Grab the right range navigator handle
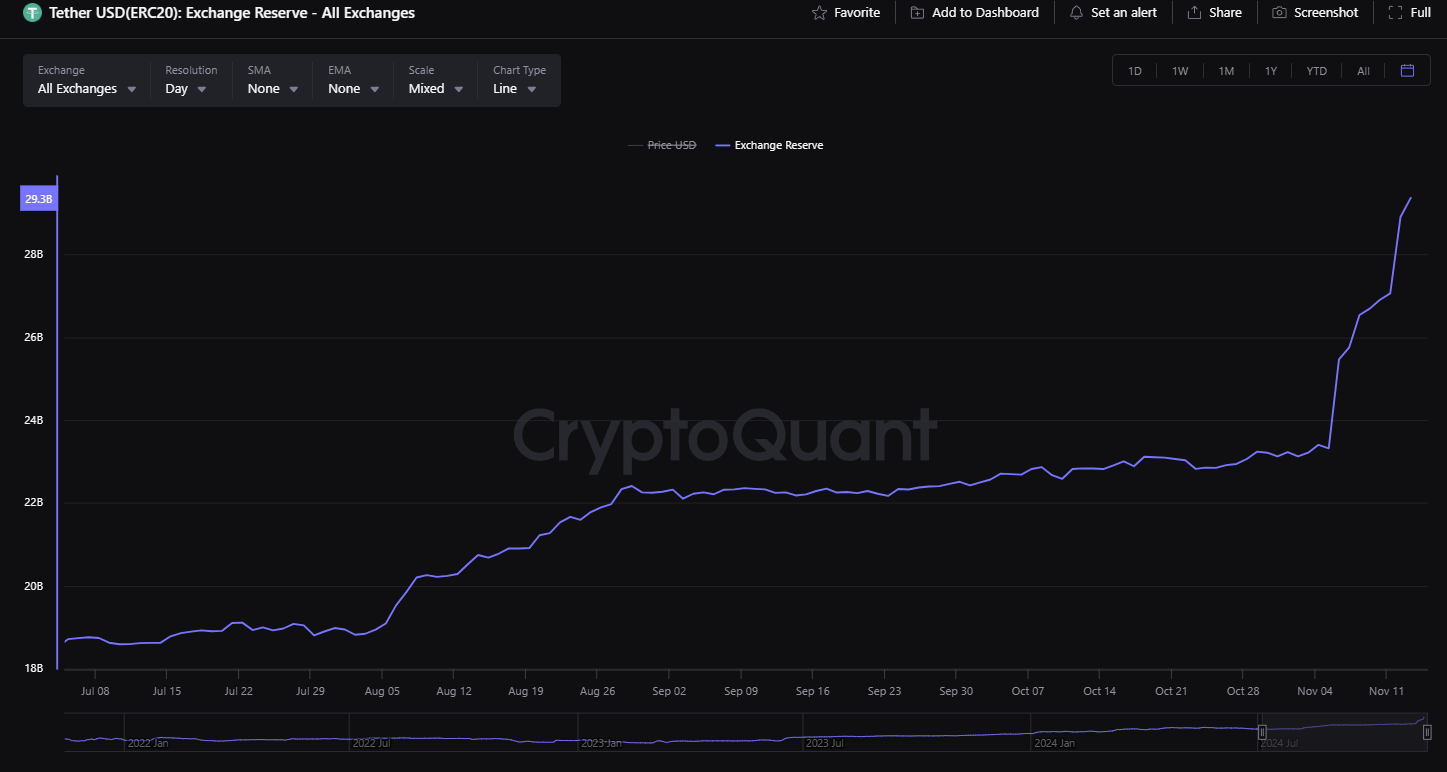Viewport: 1447px width, 772px height. tap(1427, 732)
